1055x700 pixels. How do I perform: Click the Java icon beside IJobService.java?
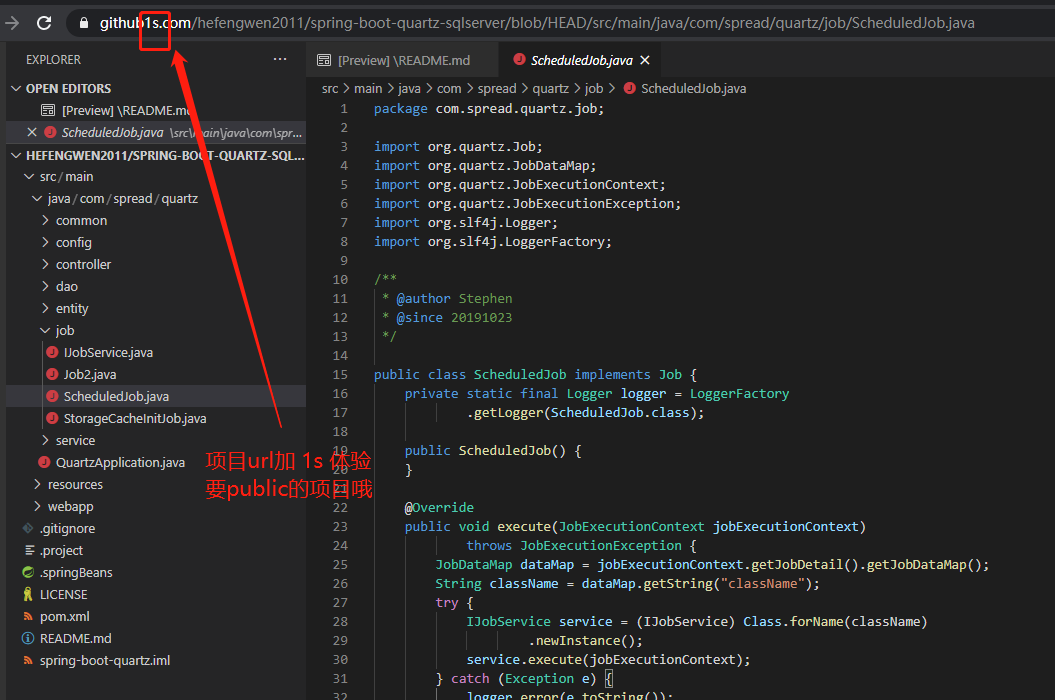tap(52, 352)
